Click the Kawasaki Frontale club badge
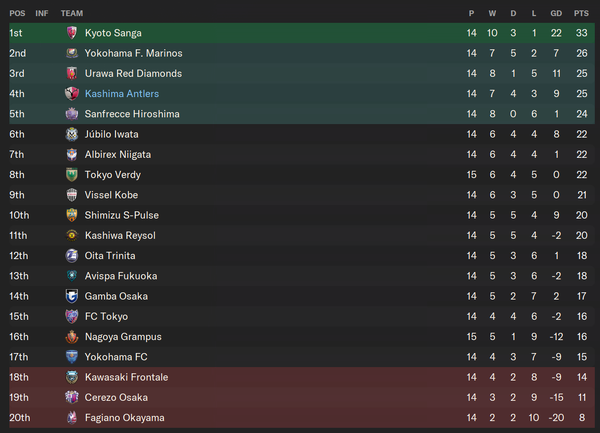The image size is (600, 433). coord(72,377)
